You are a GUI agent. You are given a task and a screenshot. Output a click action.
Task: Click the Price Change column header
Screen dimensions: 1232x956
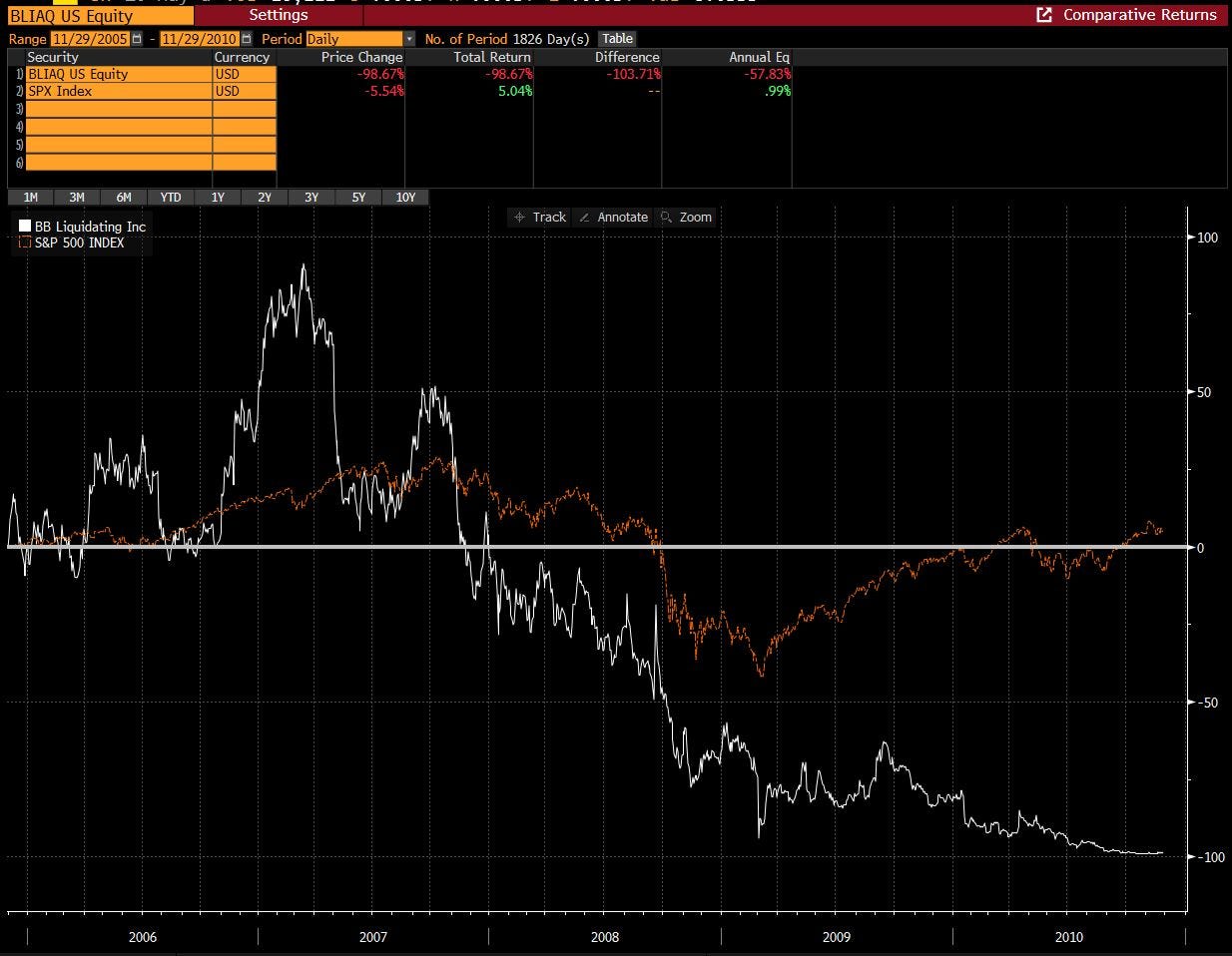point(361,57)
